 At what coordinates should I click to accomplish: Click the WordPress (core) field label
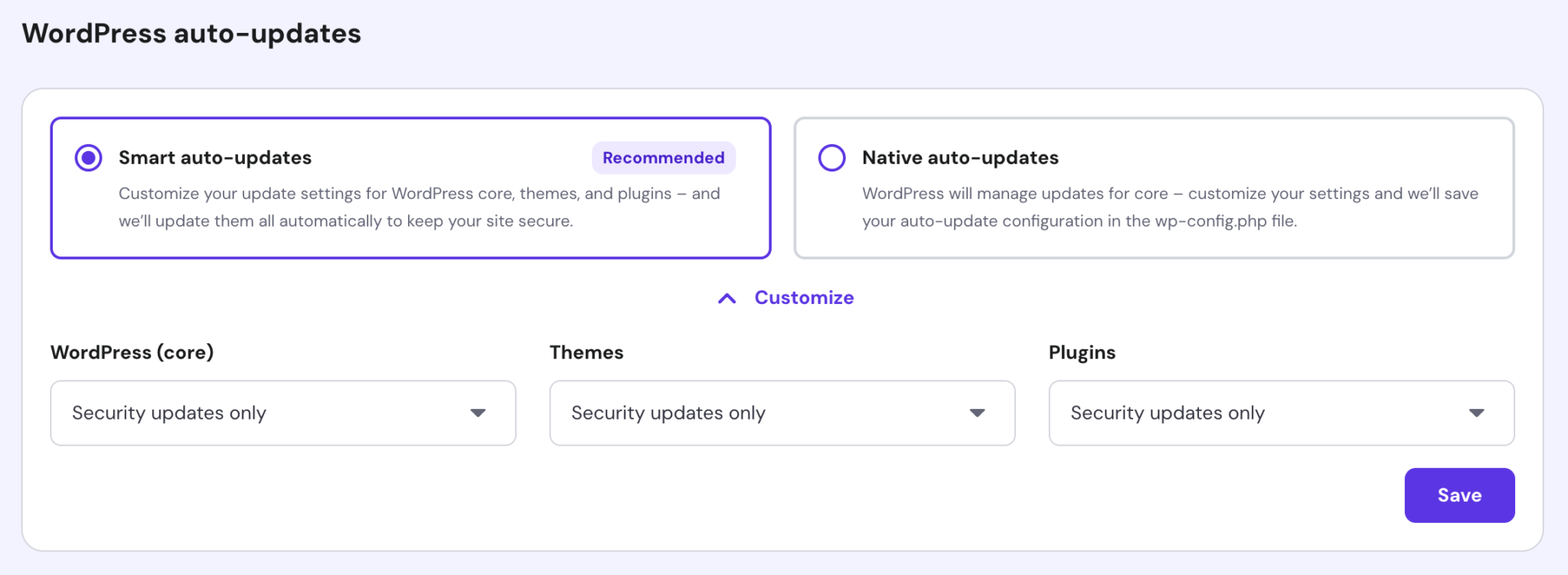pyautogui.click(x=132, y=352)
